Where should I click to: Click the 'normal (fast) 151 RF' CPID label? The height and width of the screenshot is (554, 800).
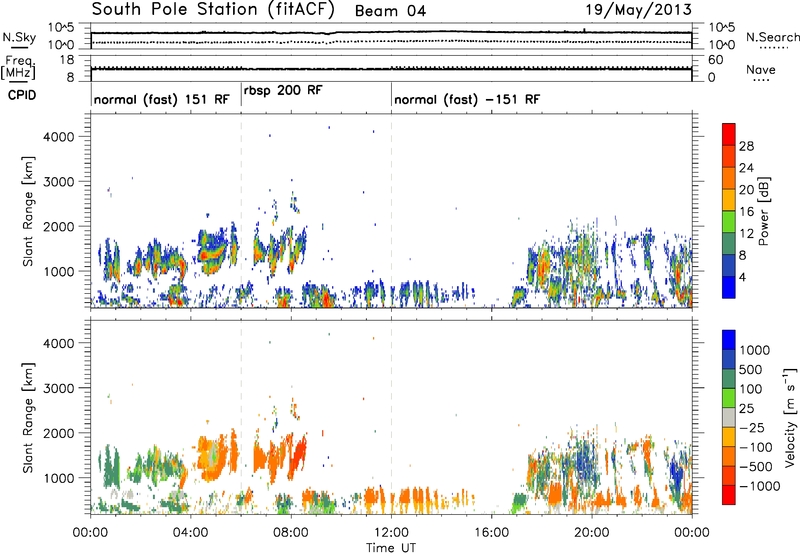(x=162, y=99)
